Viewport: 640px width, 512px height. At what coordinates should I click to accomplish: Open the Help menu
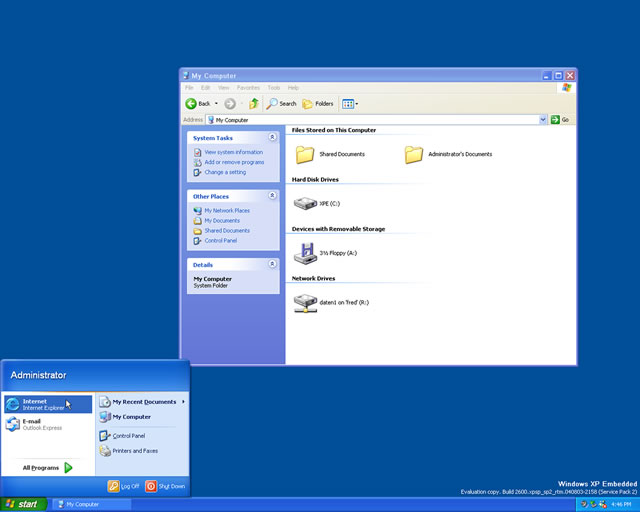coord(293,88)
